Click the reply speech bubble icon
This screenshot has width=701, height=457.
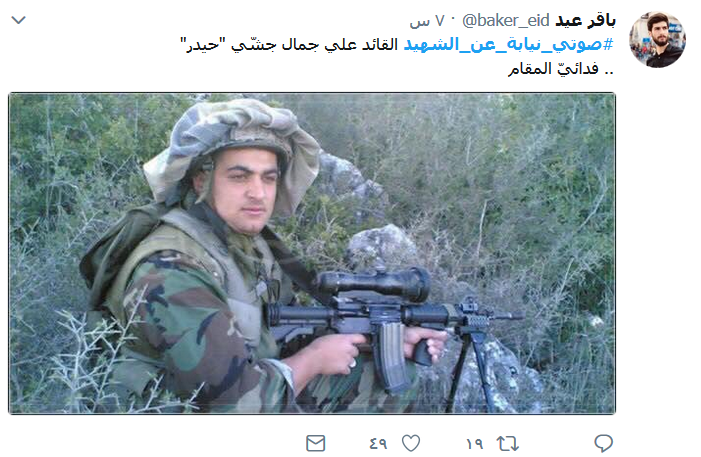tap(603, 443)
